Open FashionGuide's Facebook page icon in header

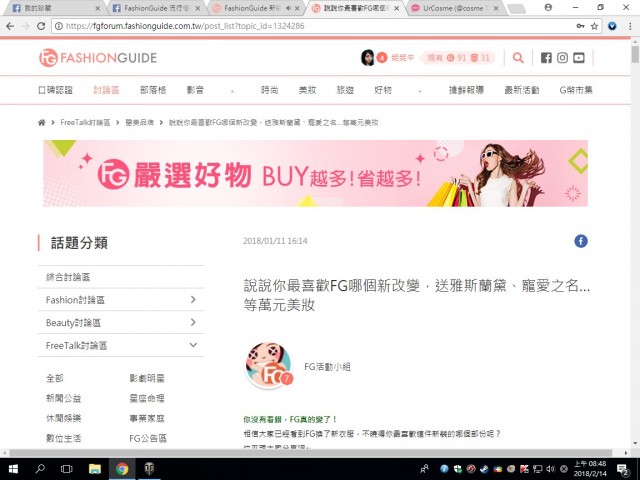tap(545, 58)
